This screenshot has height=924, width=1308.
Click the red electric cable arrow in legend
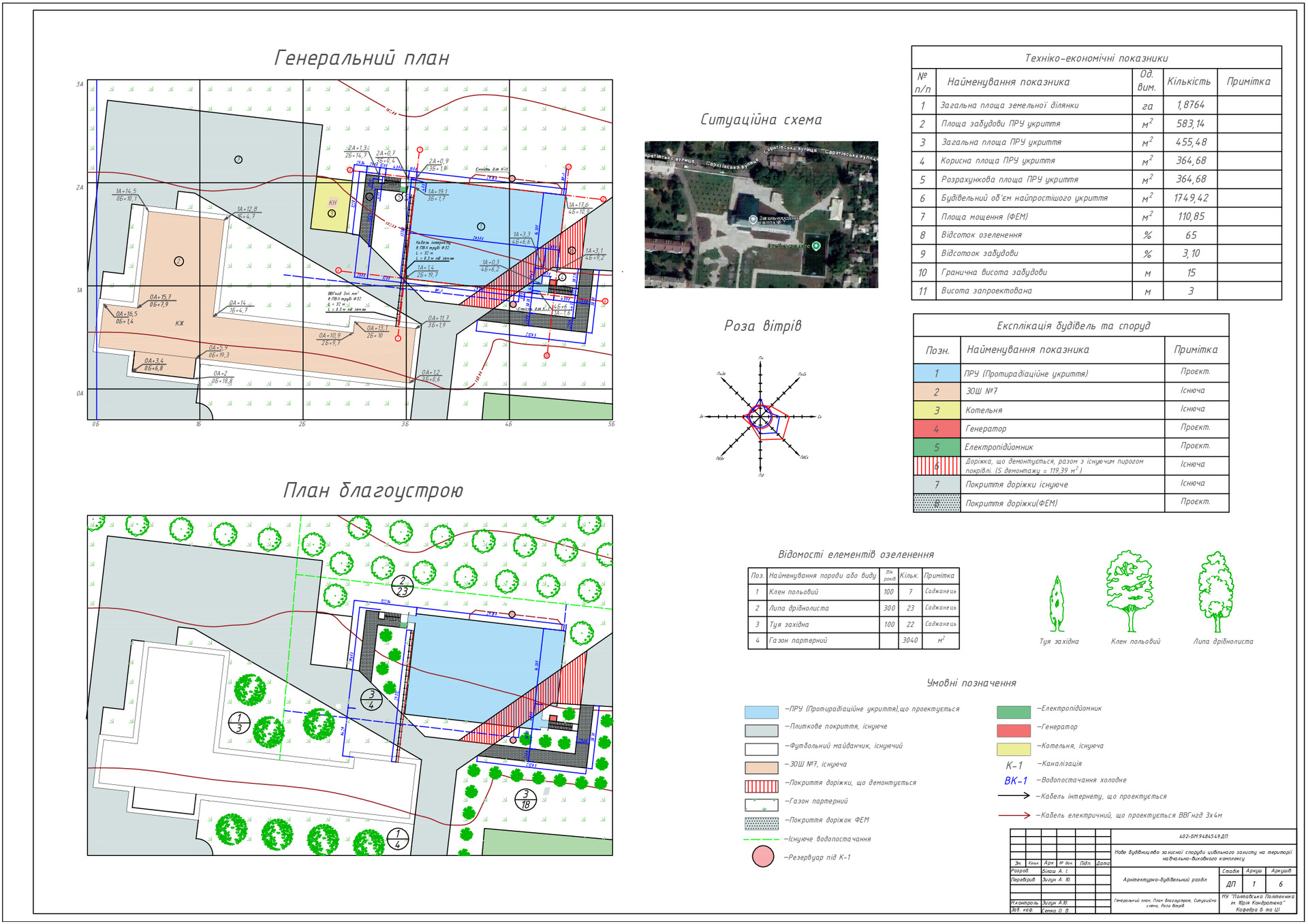[1014, 814]
